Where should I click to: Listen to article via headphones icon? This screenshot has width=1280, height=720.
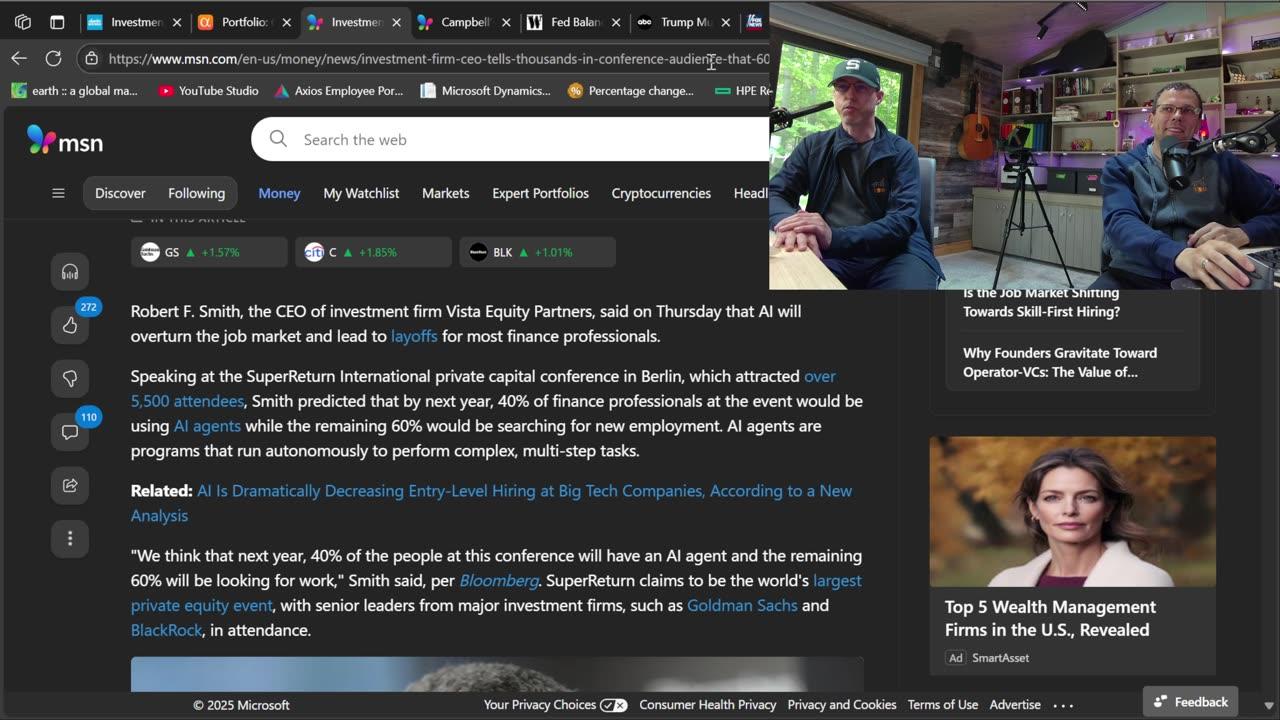click(x=70, y=272)
